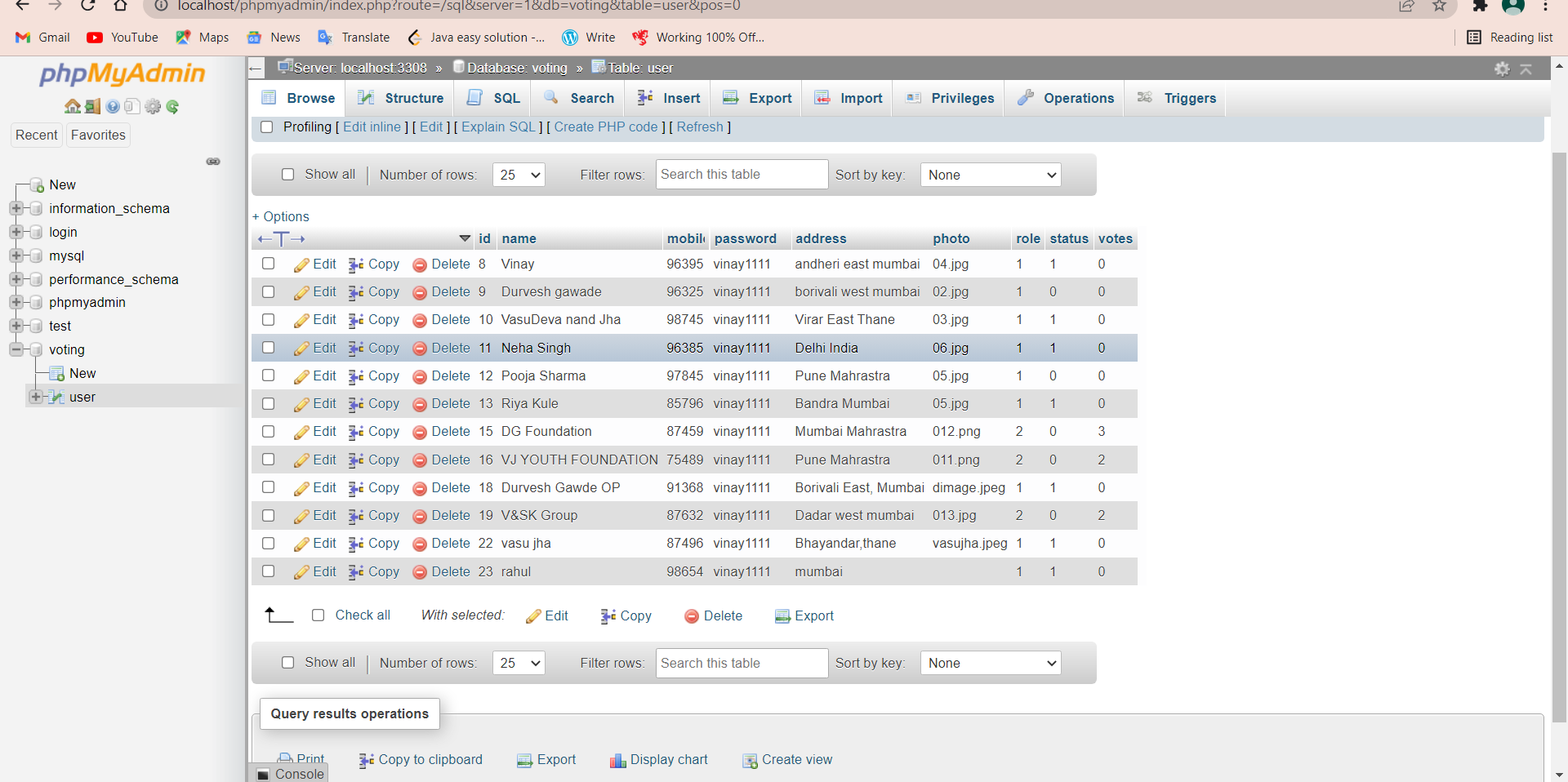The image size is (1568, 782).
Task: Open the navigation panel settings gear
Action: (153, 106)
